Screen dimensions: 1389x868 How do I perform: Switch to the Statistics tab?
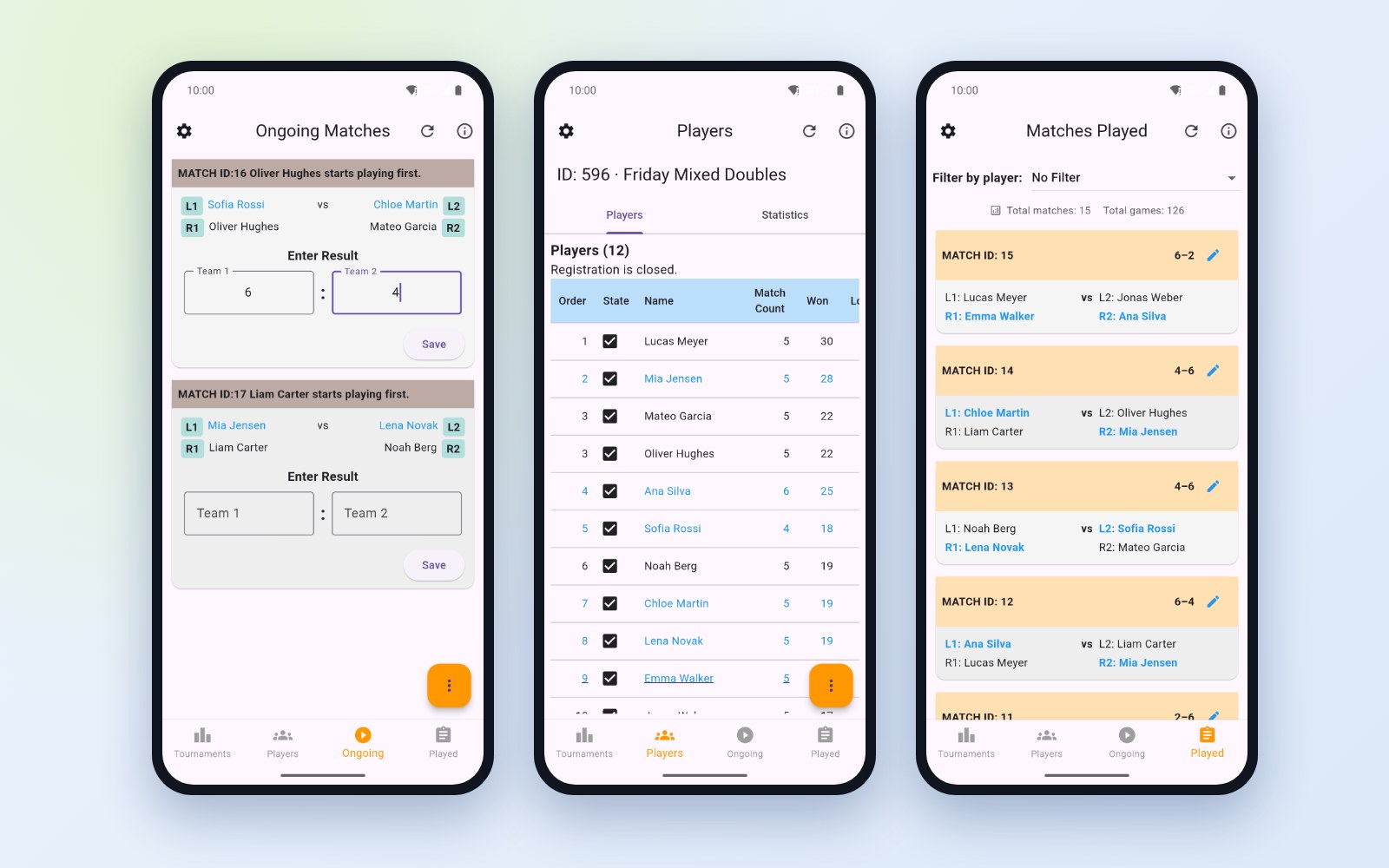(785, 215)
